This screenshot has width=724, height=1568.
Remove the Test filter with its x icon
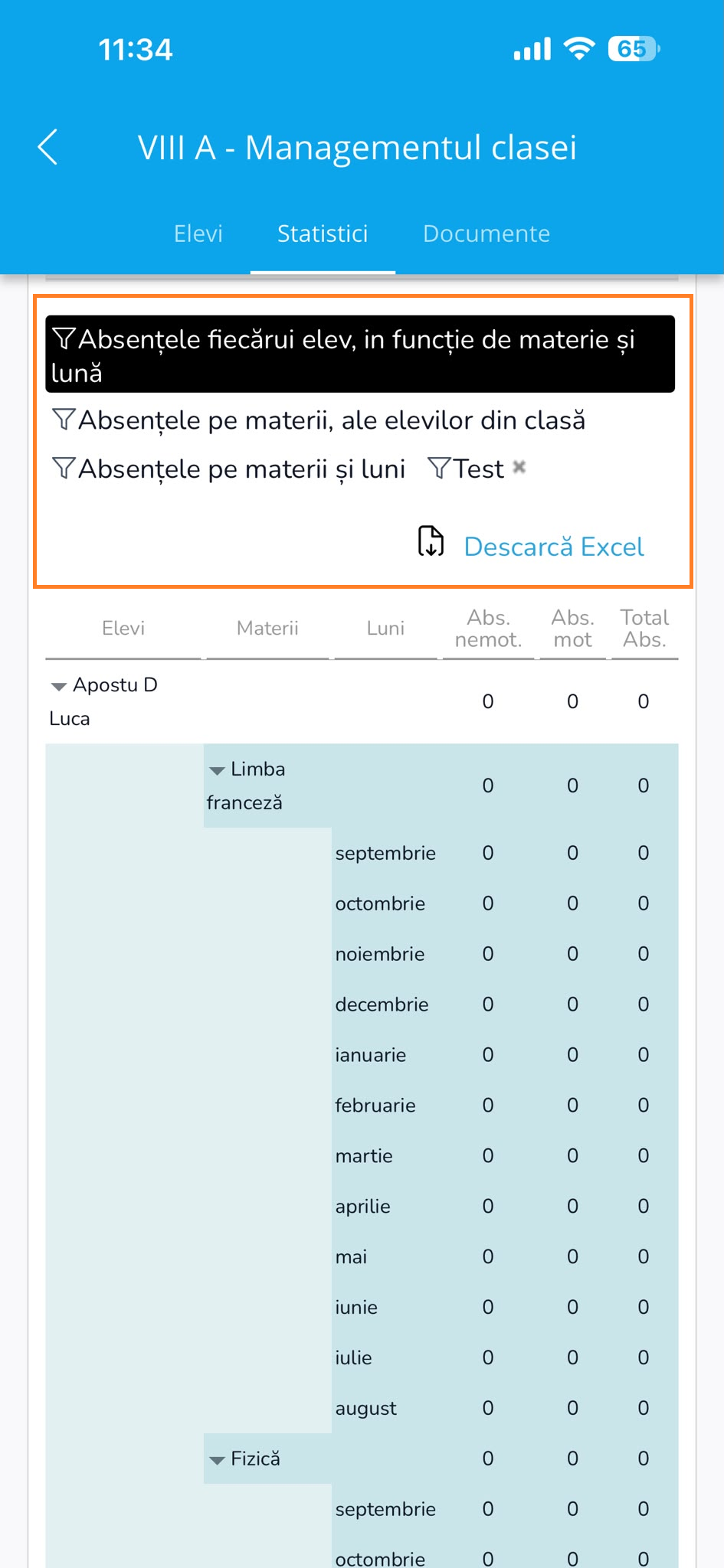[x=519, y=467]
